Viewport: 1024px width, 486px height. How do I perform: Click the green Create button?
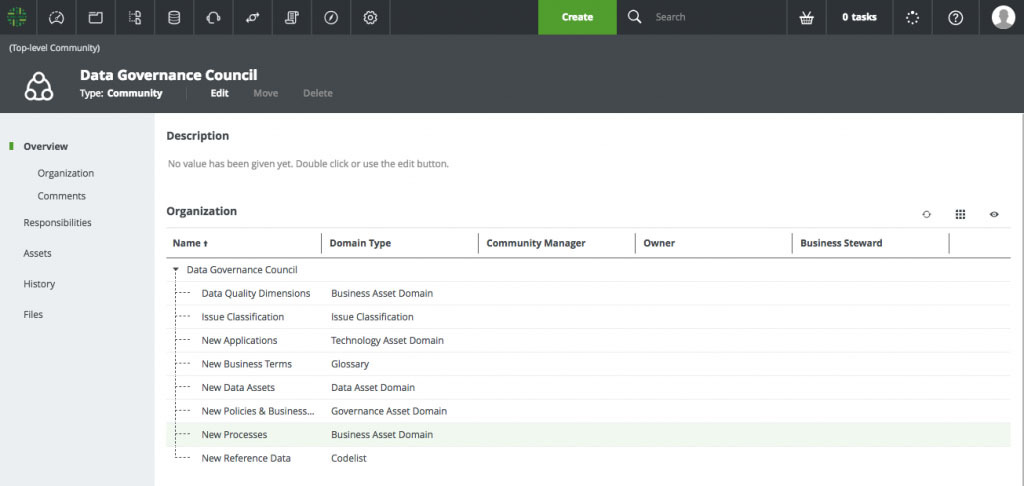(577, 17)
